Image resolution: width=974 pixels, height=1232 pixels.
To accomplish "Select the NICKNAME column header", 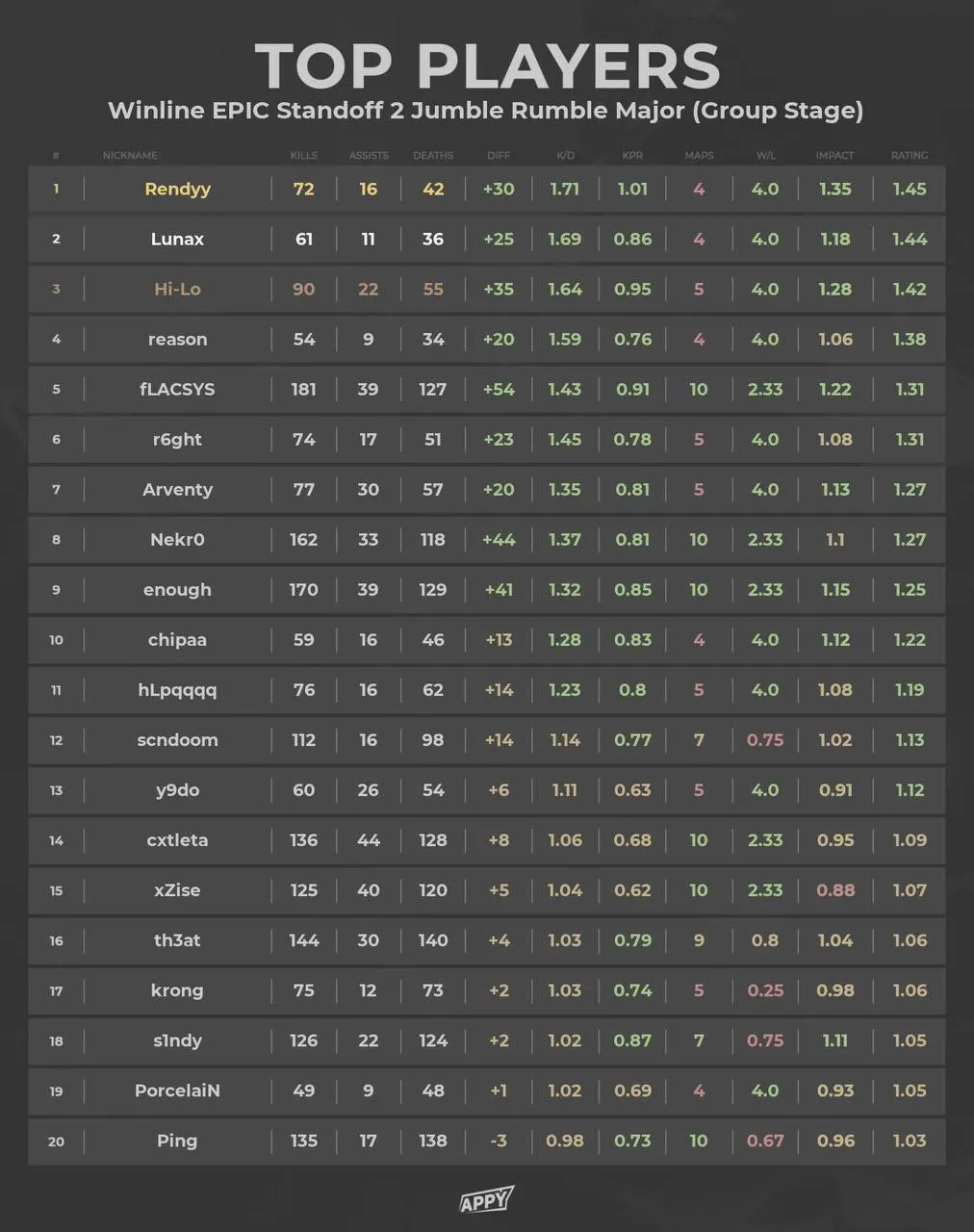I will point(130,155).
